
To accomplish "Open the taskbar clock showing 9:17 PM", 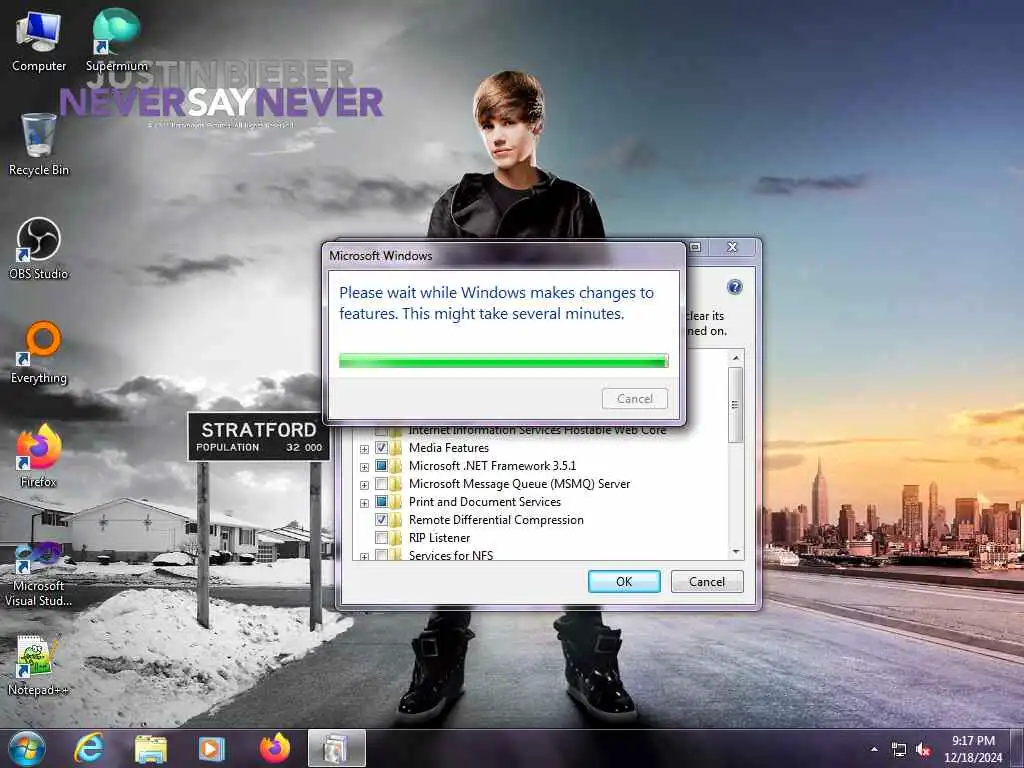I will 973,749.
